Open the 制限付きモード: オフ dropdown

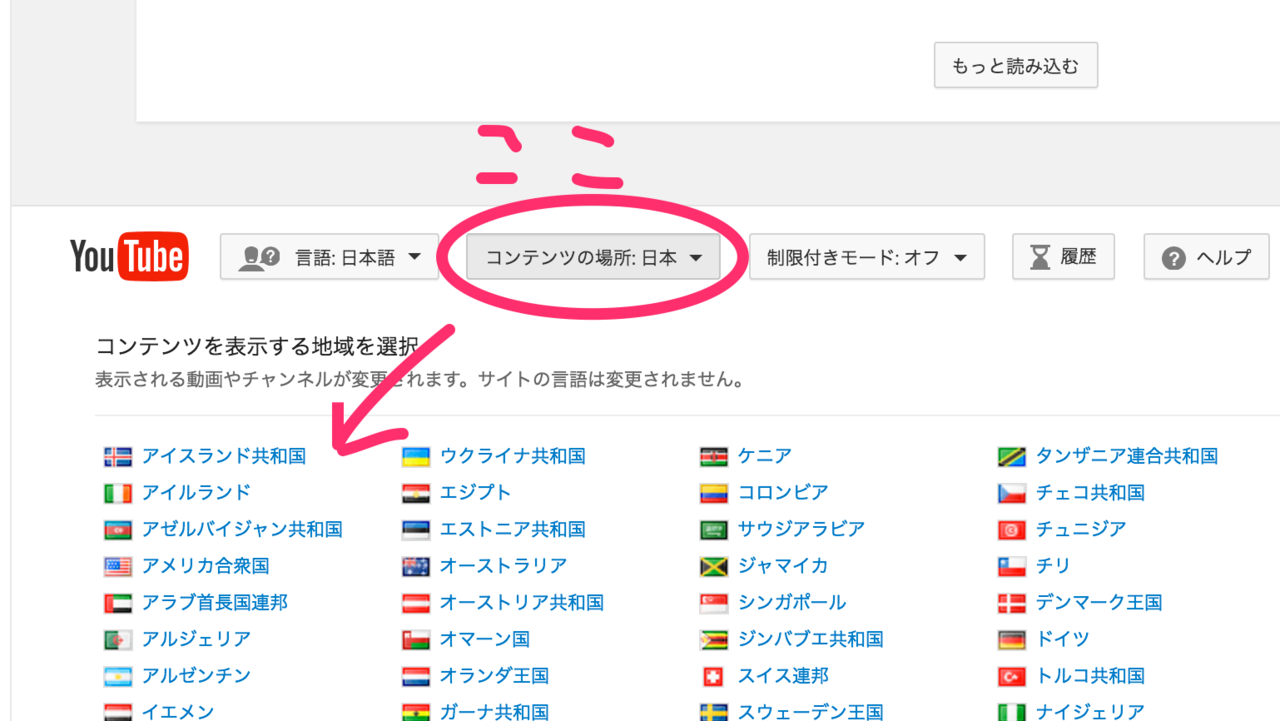coord(867,257)
